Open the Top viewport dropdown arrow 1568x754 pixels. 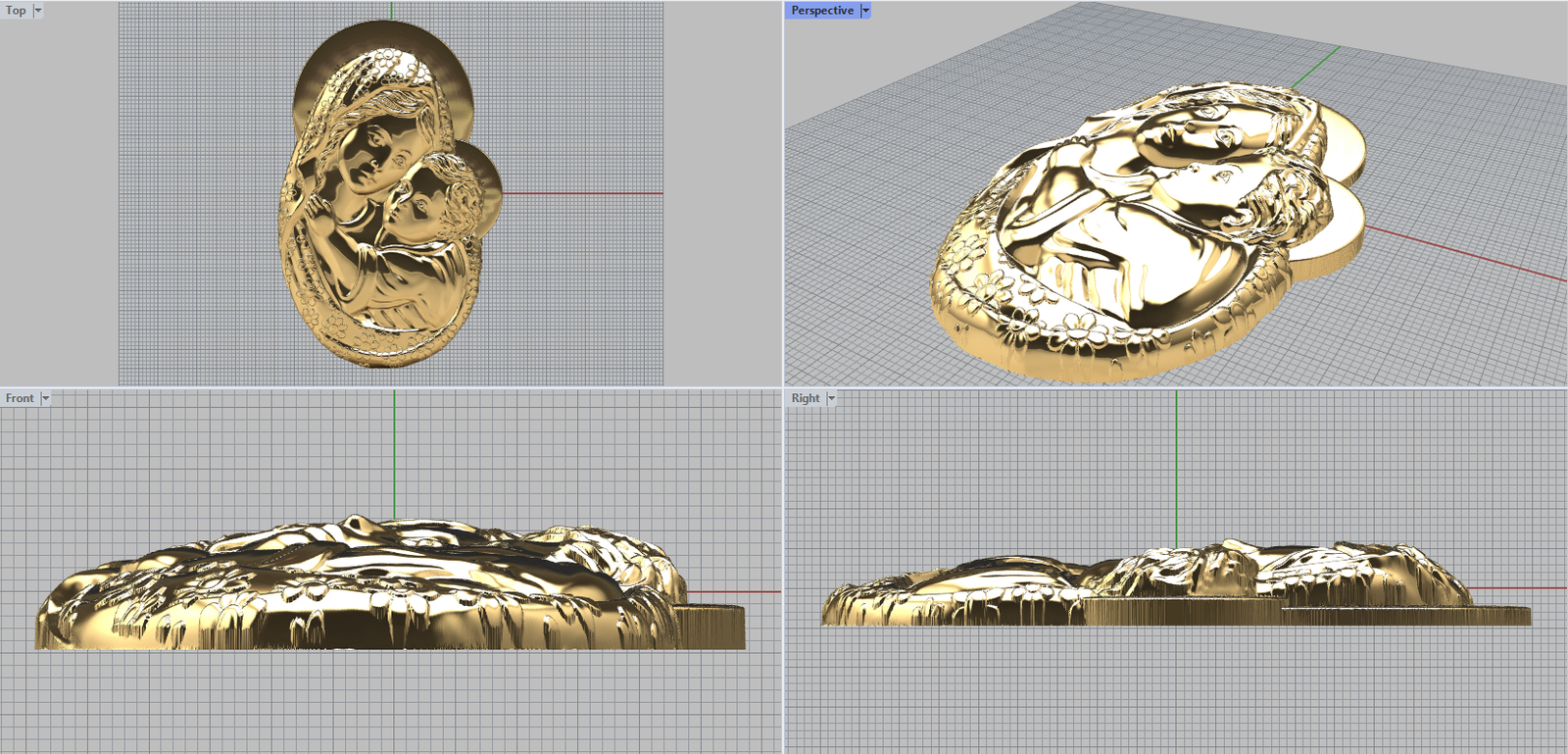coord(38,11)
